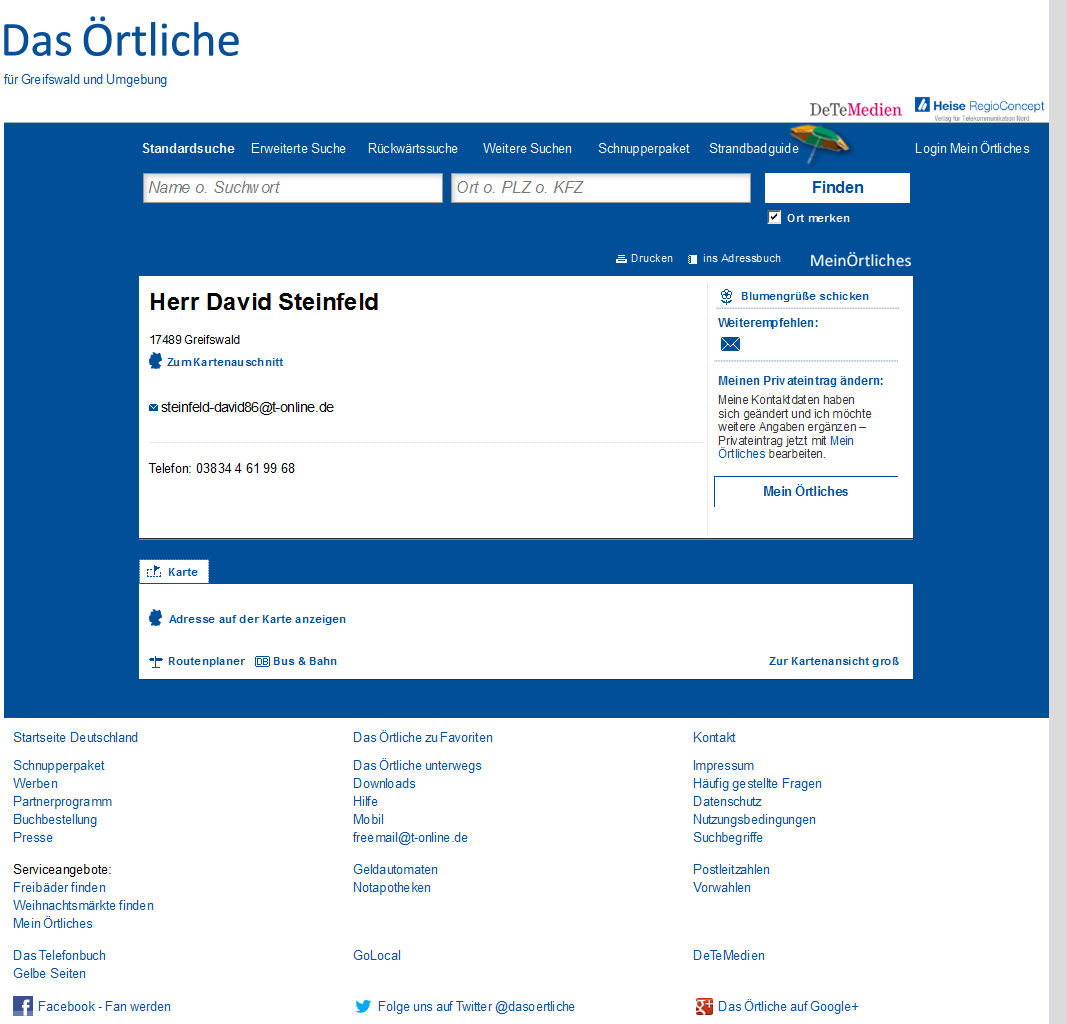Click the Gelbe Seiten link
1067x1024 pixels.
tap(50, 974)
